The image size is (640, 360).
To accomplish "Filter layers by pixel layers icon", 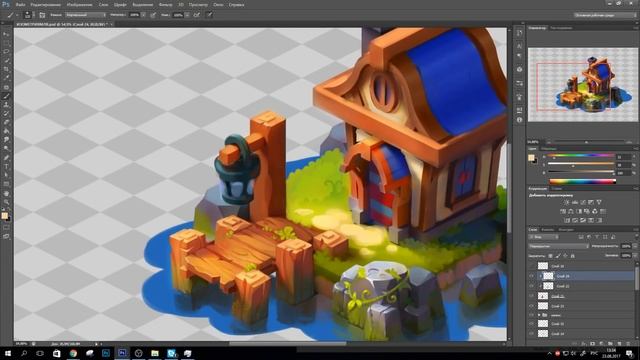I will tap(581, 237).
